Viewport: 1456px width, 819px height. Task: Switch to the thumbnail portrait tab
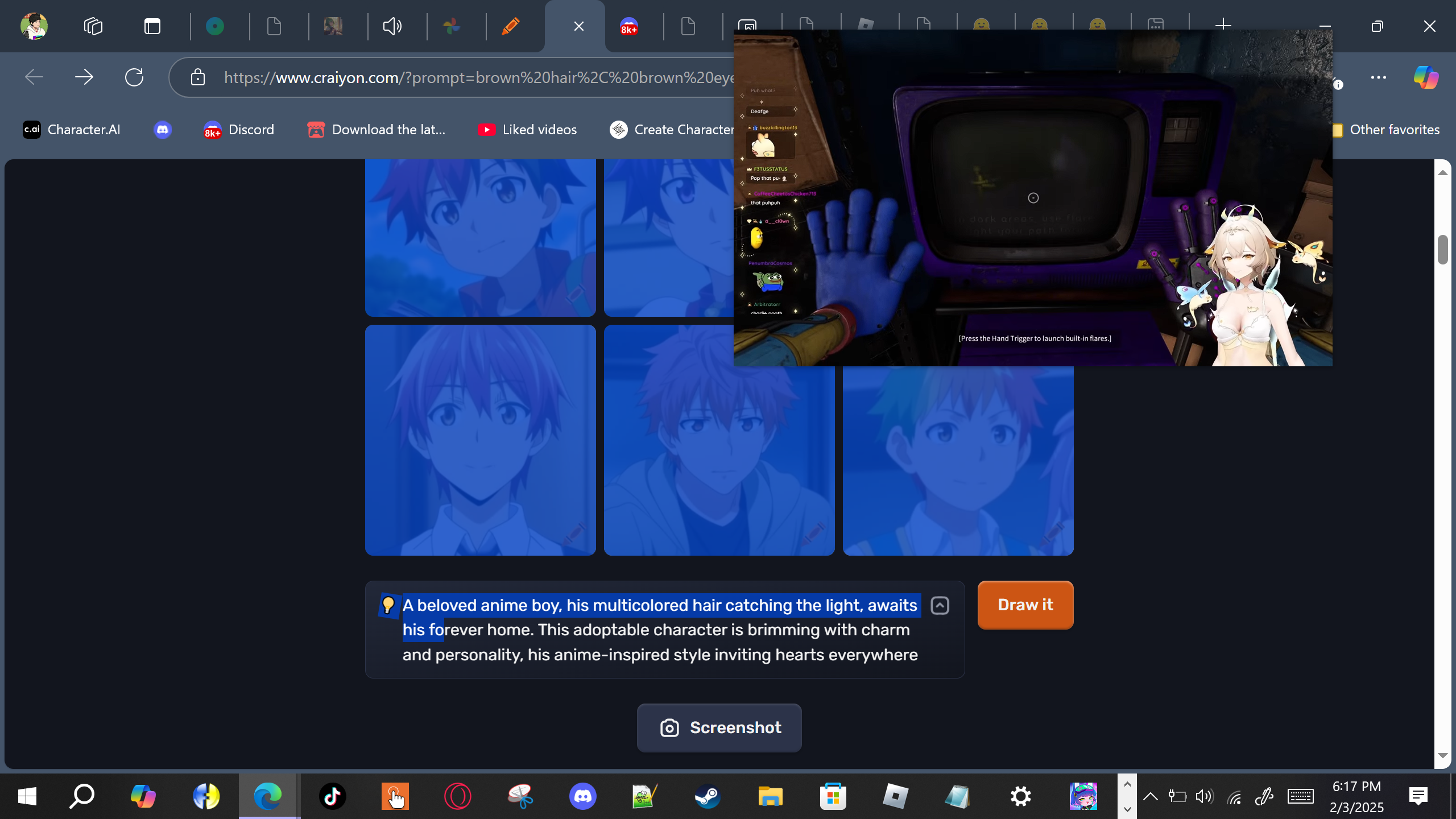click(333, 26)
